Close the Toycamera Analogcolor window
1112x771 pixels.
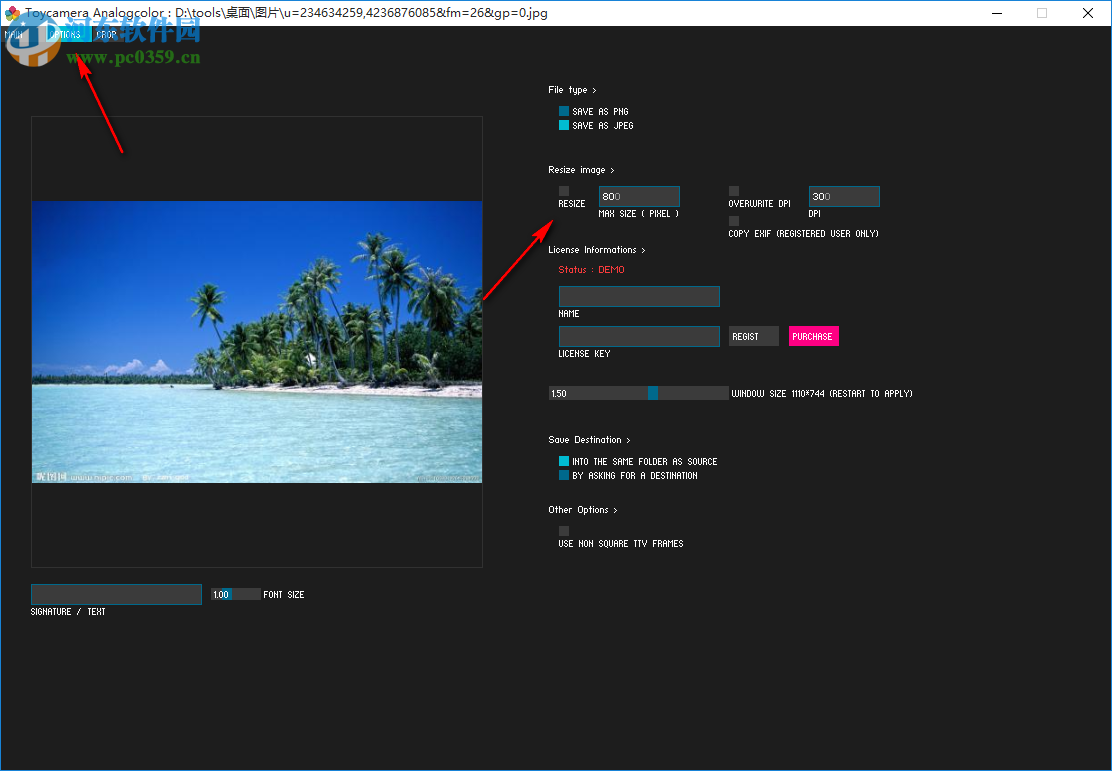[1088, 13]
